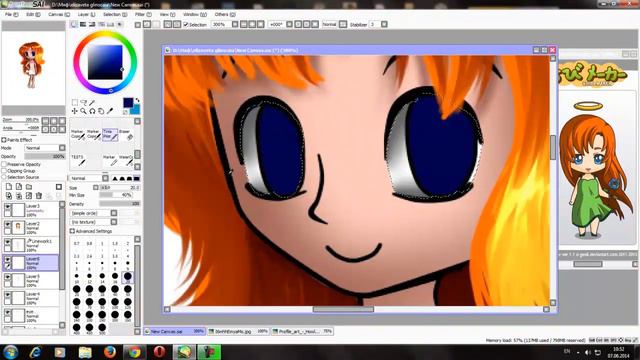
Task: Select the magic wand tool
Action: (92, 102)
